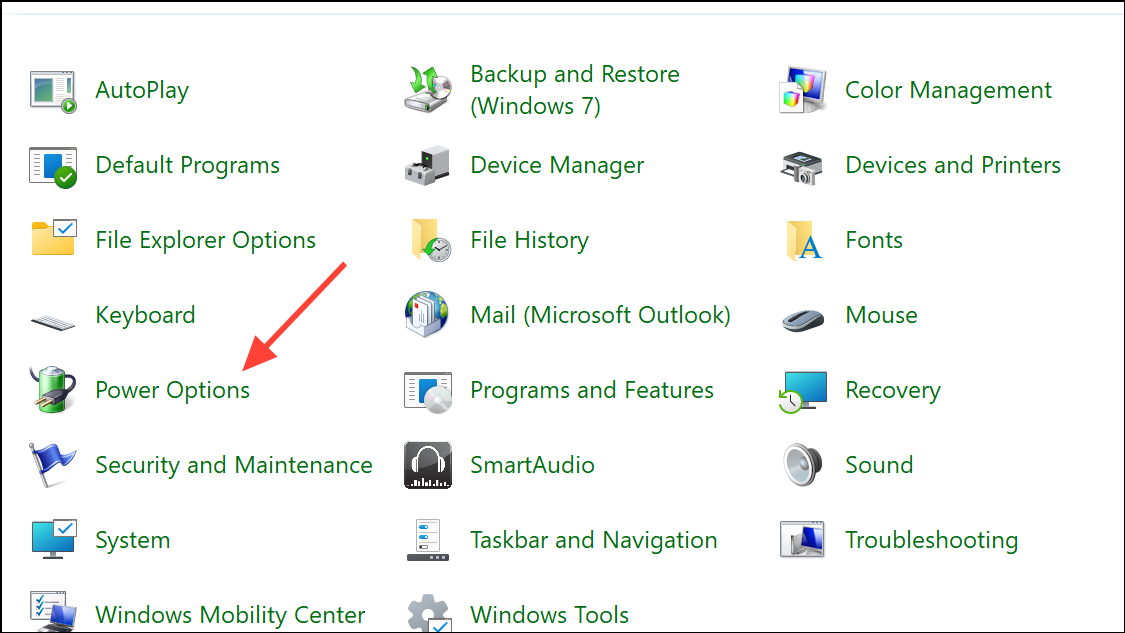Select the SmartAudio icon

click(427, 465)
